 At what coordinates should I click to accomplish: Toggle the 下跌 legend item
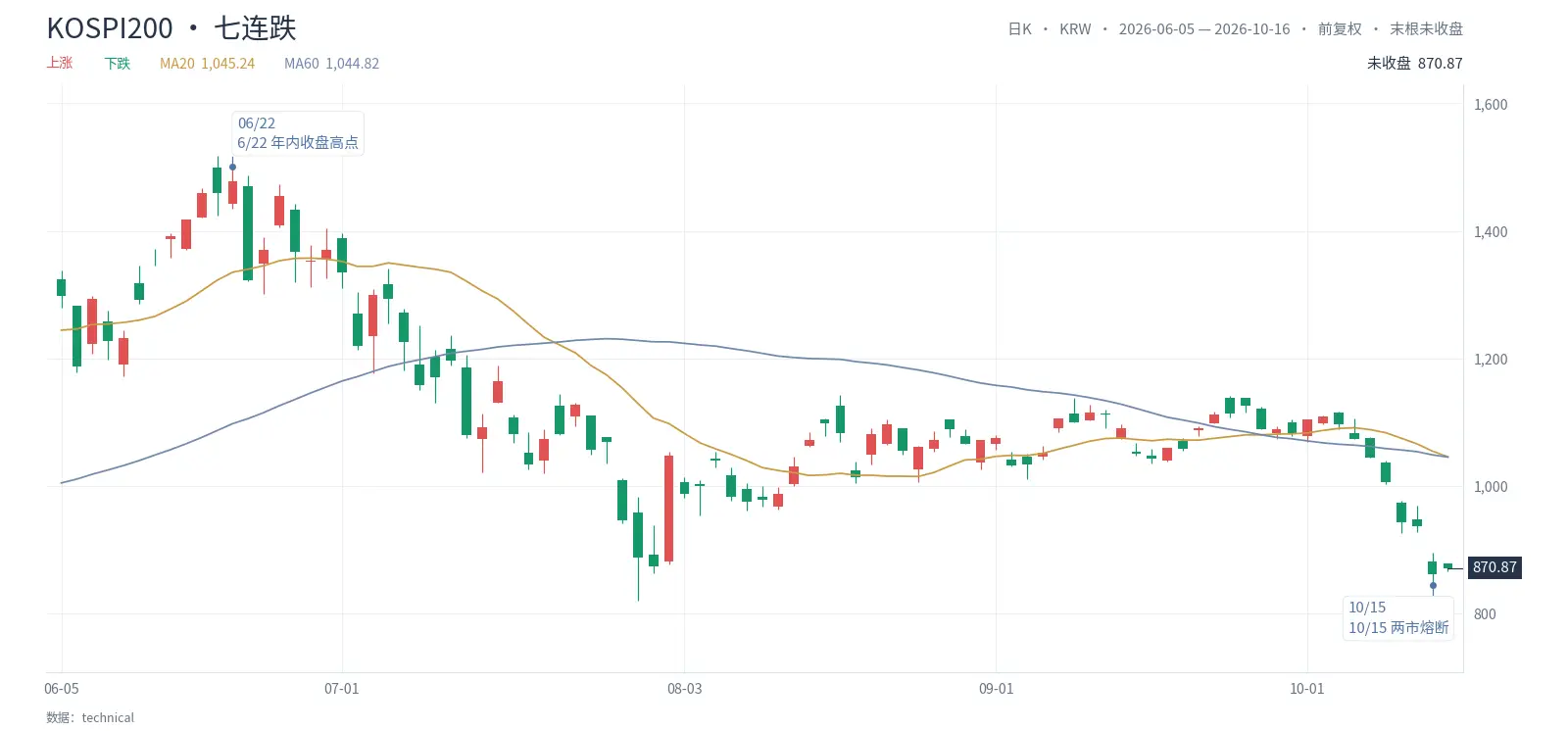coord(118,64)
